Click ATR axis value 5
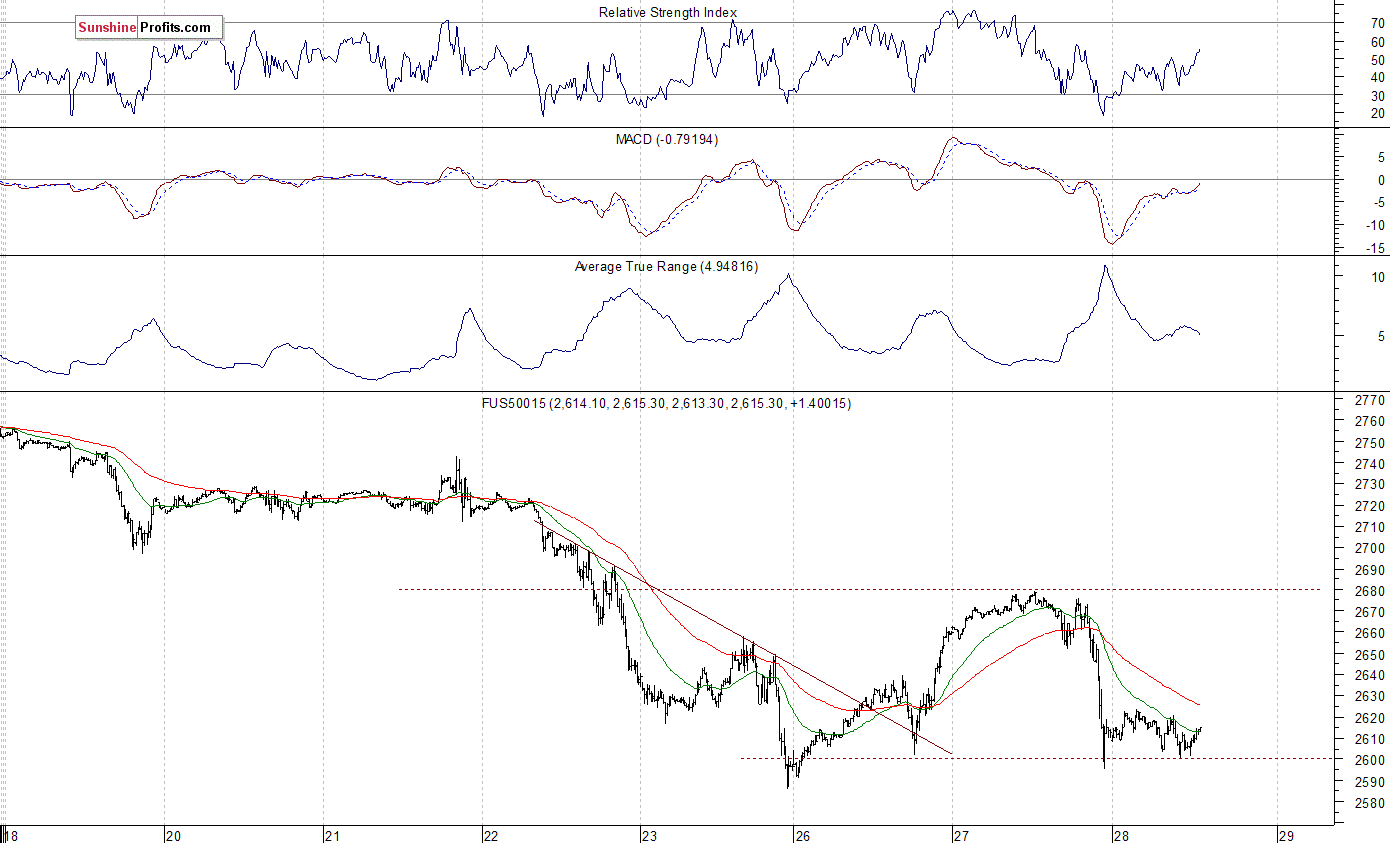Image resolution: width=1390 pixels, height=843 pixels. (1381, 337)
